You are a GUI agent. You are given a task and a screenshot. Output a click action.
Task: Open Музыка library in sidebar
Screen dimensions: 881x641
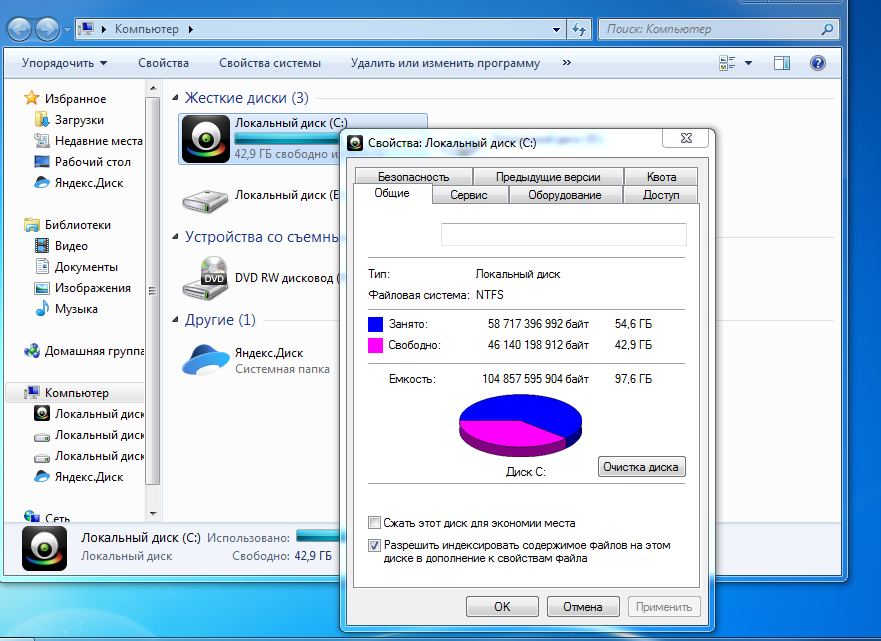(76, 309)
